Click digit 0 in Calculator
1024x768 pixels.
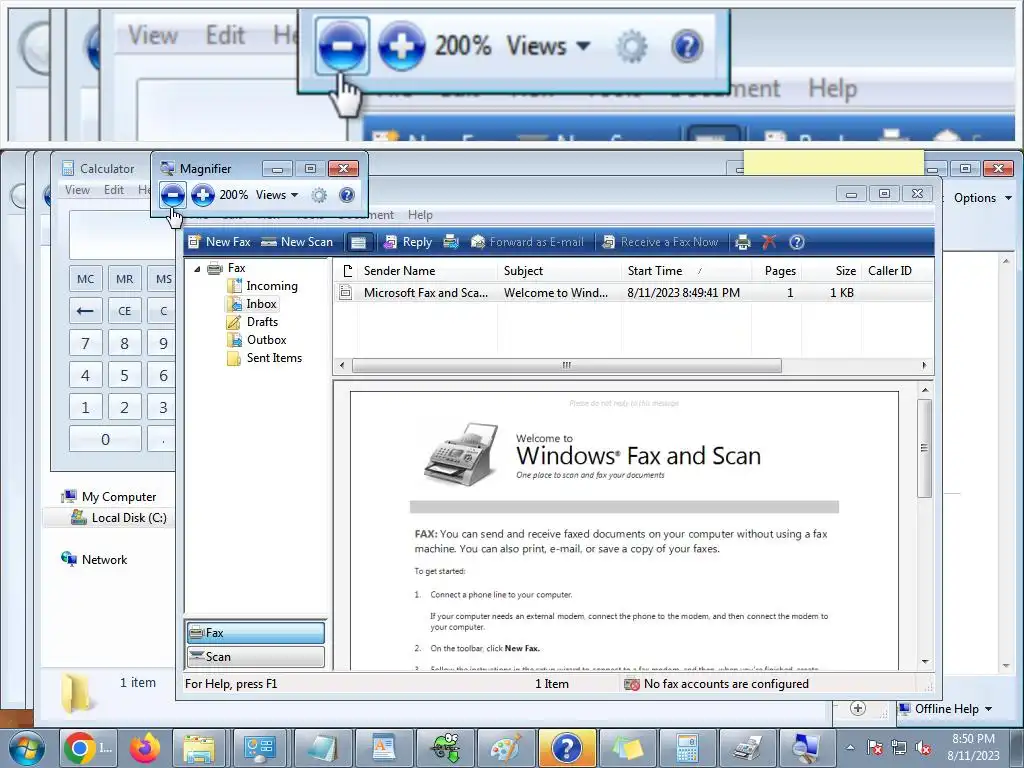pos(105,439)
